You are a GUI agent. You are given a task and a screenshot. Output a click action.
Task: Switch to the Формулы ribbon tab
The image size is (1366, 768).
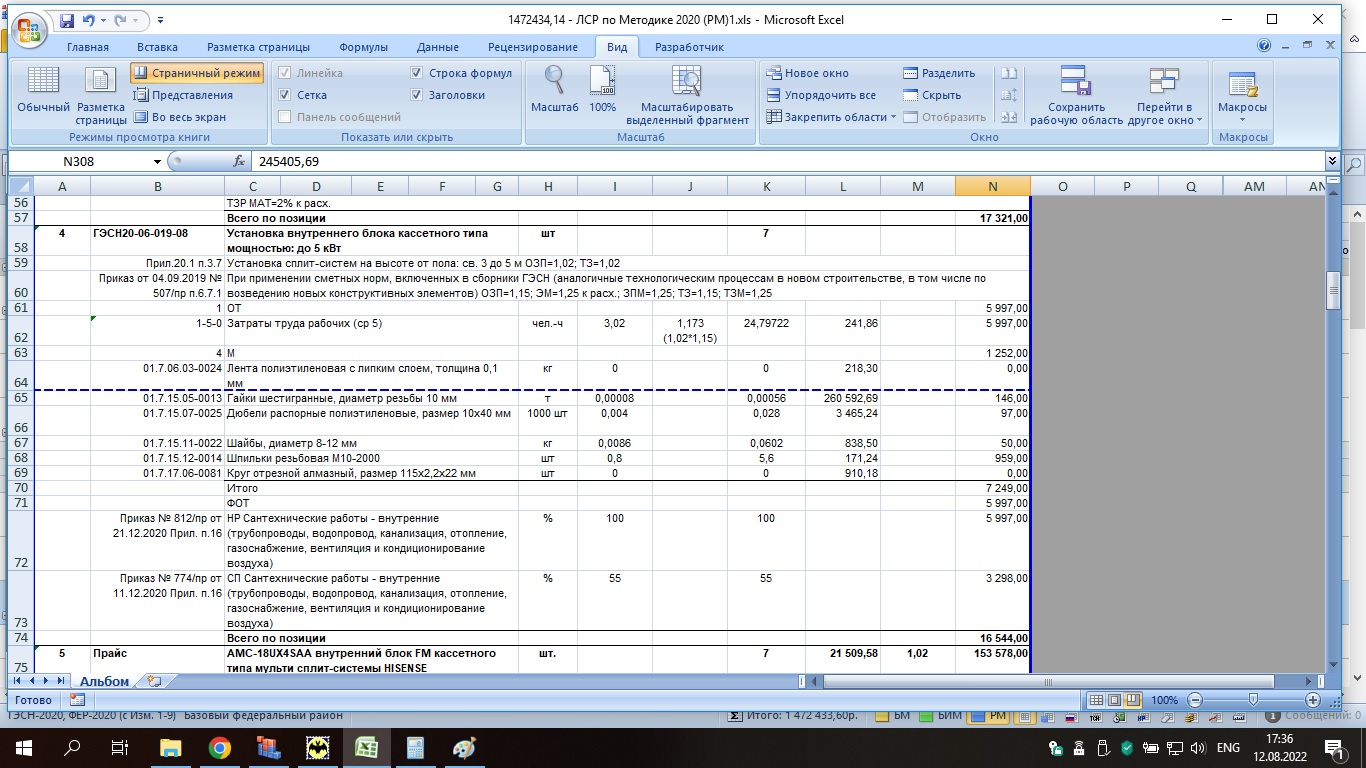(363, 47)
